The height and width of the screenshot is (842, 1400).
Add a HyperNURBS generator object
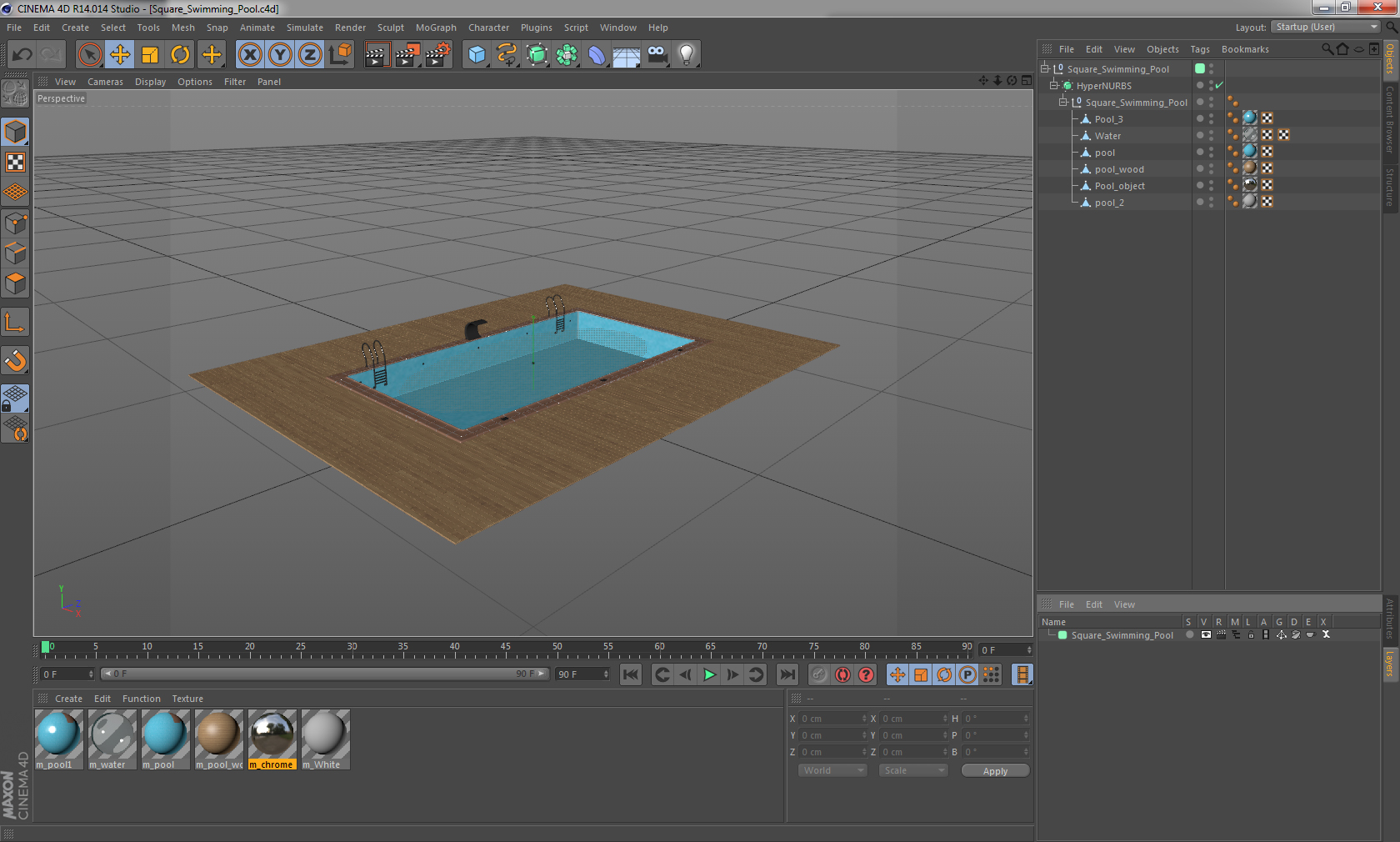coord(537,55)
